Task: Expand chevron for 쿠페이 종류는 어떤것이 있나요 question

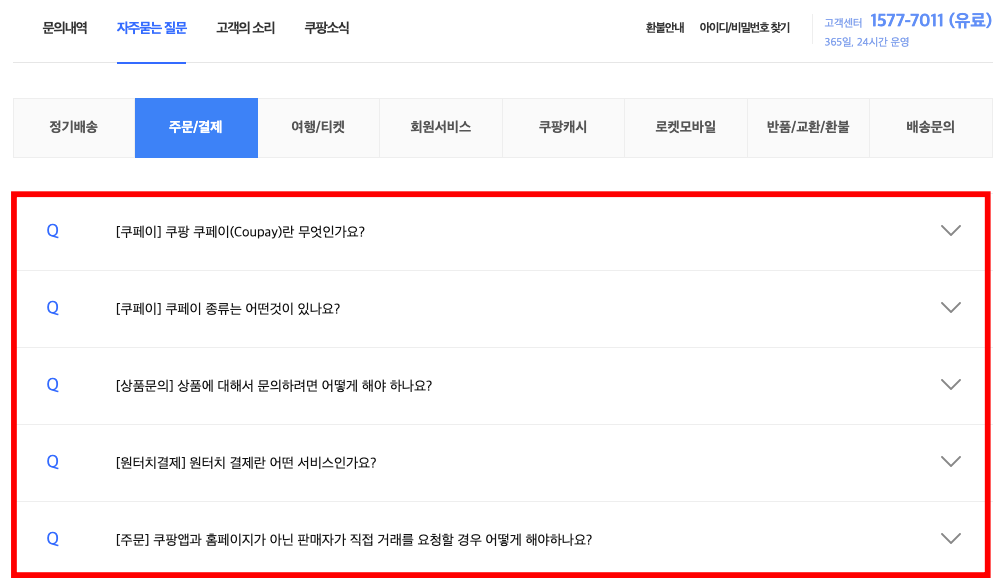Action: click(951, 307)
